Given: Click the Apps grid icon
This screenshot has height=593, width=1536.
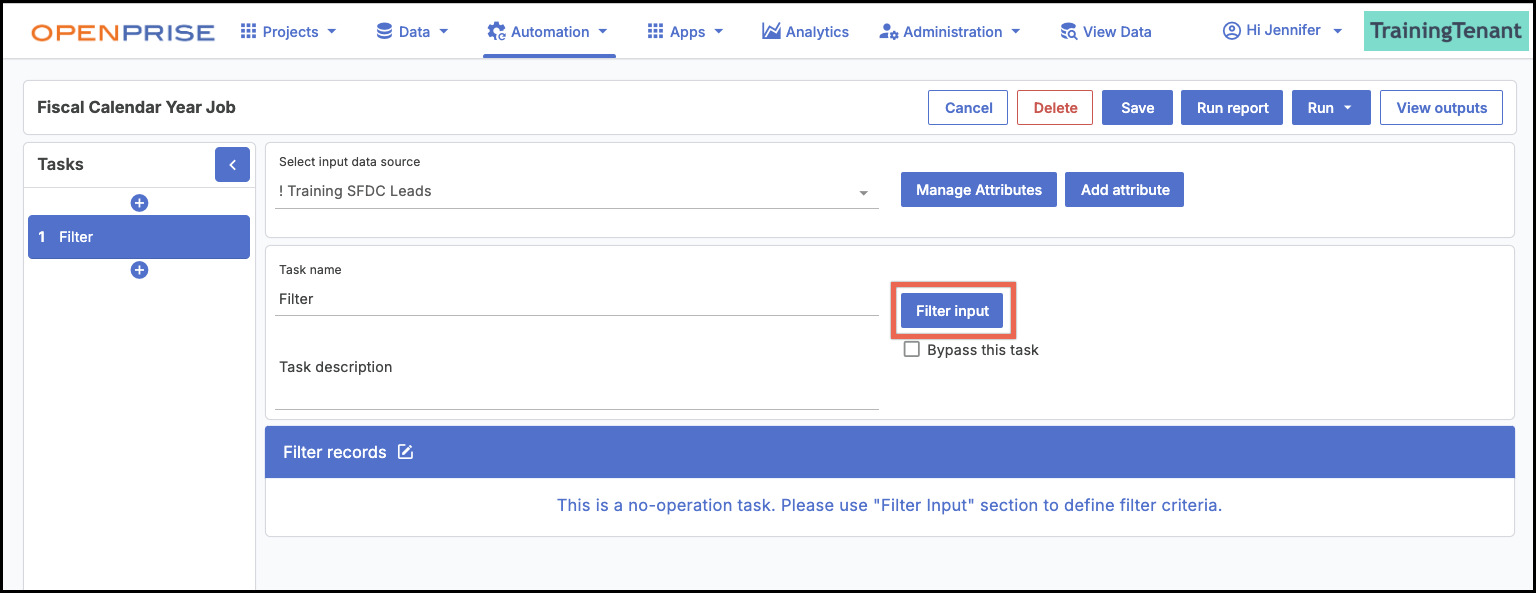Looking at the screenshot, I should click(x=655, y=32).
